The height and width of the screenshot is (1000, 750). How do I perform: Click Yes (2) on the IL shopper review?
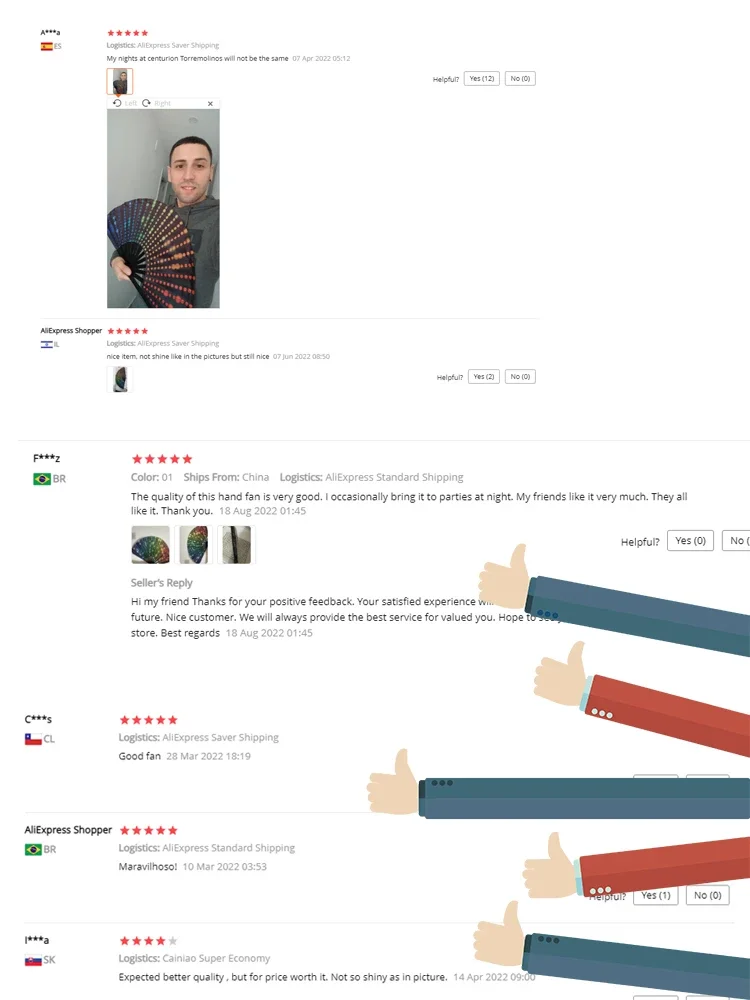pyautogui.click(x=483, y=376)
